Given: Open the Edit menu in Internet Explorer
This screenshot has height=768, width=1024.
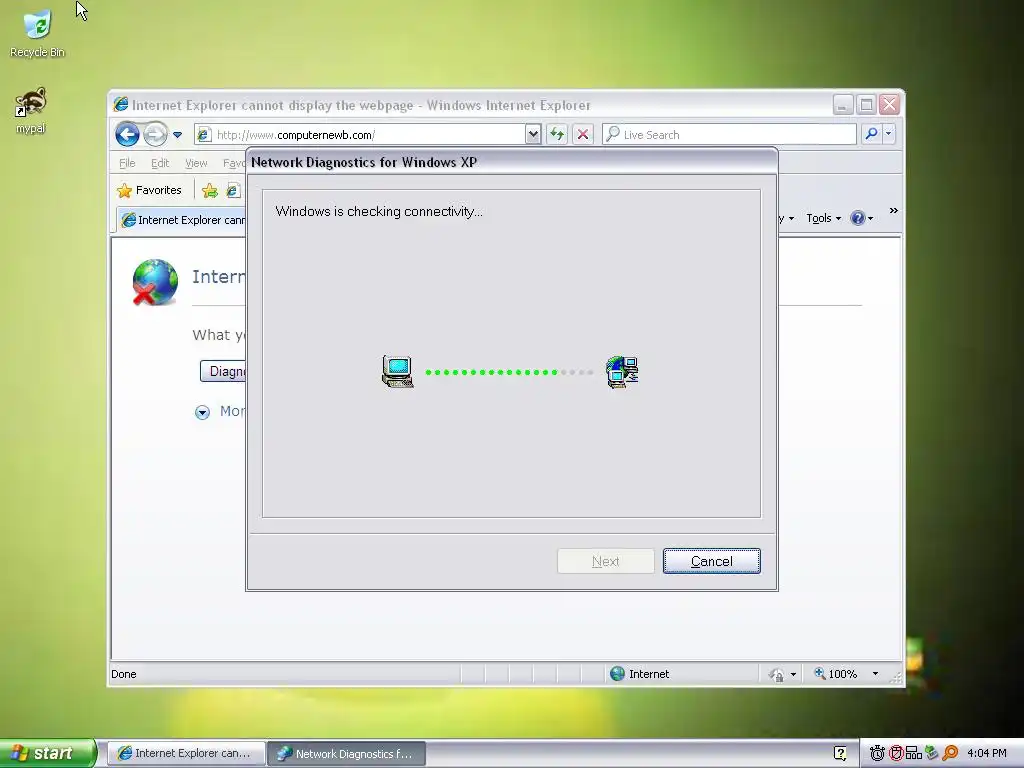Looking at the screenshot, I should (x=160, y=163).
